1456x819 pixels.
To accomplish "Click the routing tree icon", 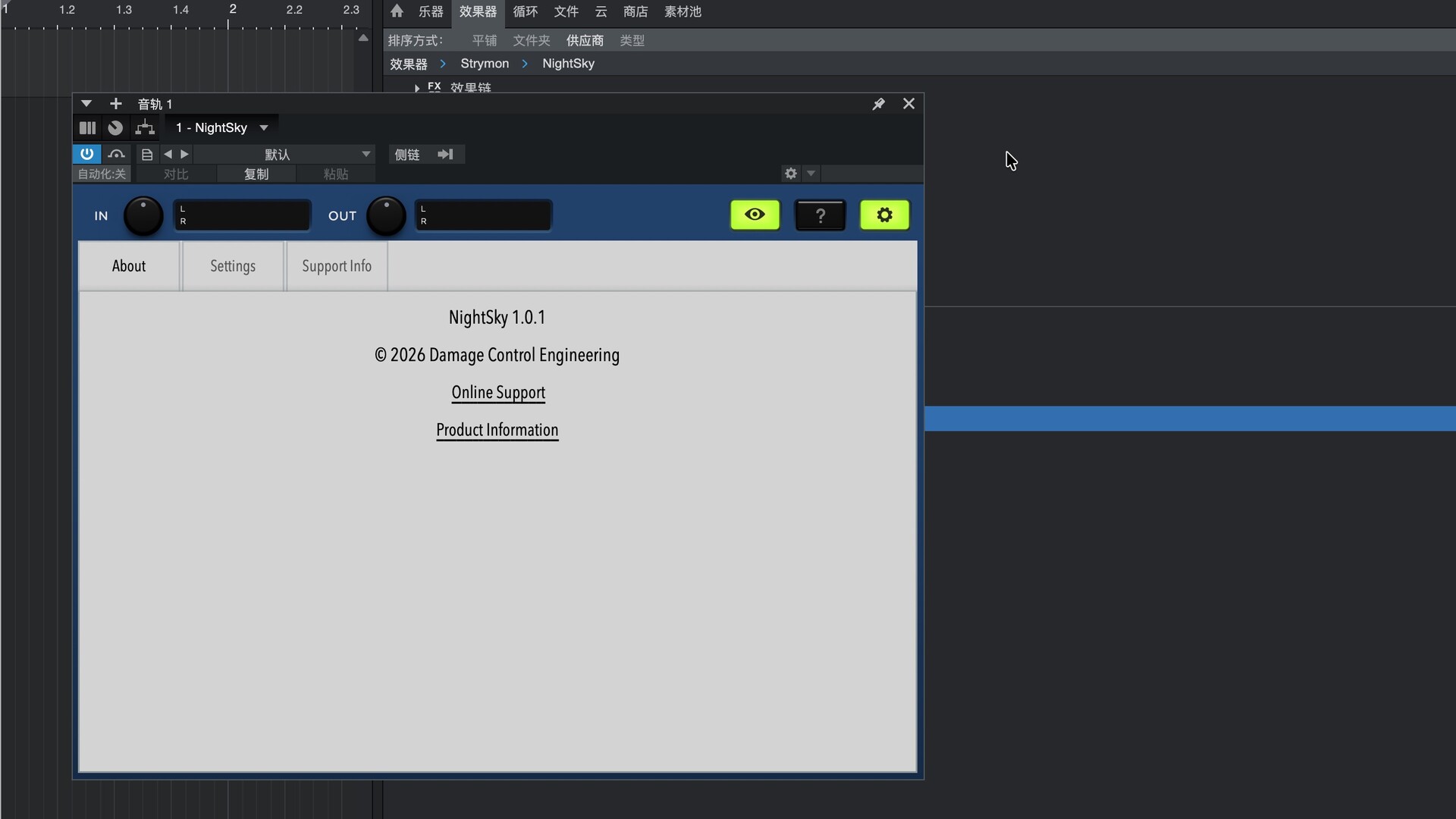I will point(144,127).
